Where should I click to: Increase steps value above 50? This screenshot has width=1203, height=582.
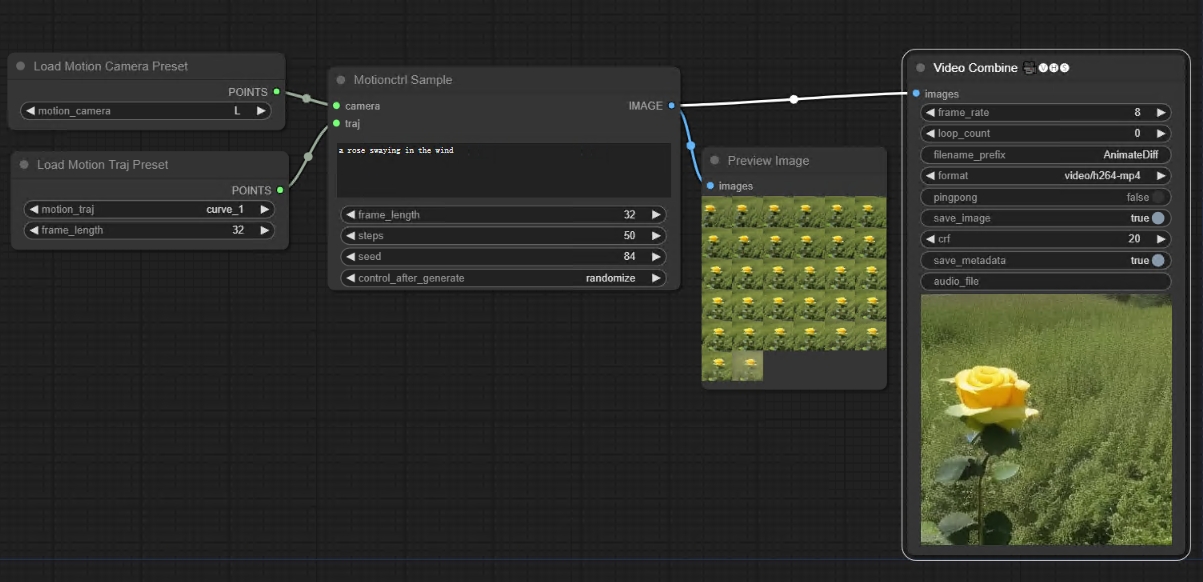[x=656, y=236]
